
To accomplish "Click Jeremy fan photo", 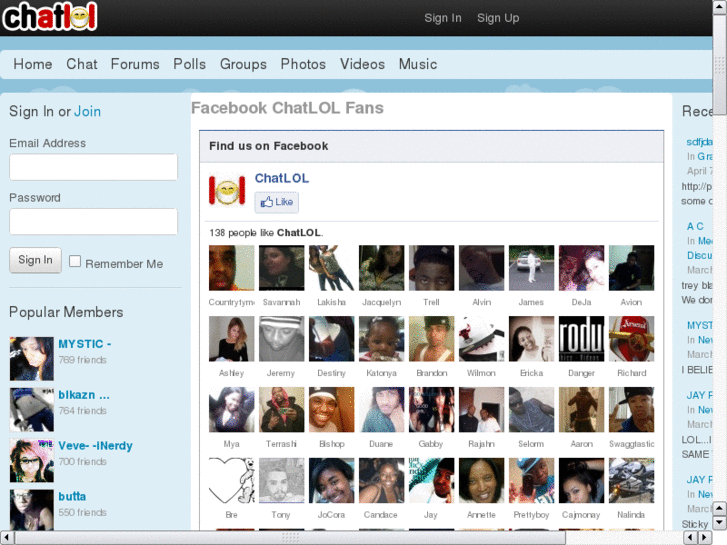I will 281,339.
